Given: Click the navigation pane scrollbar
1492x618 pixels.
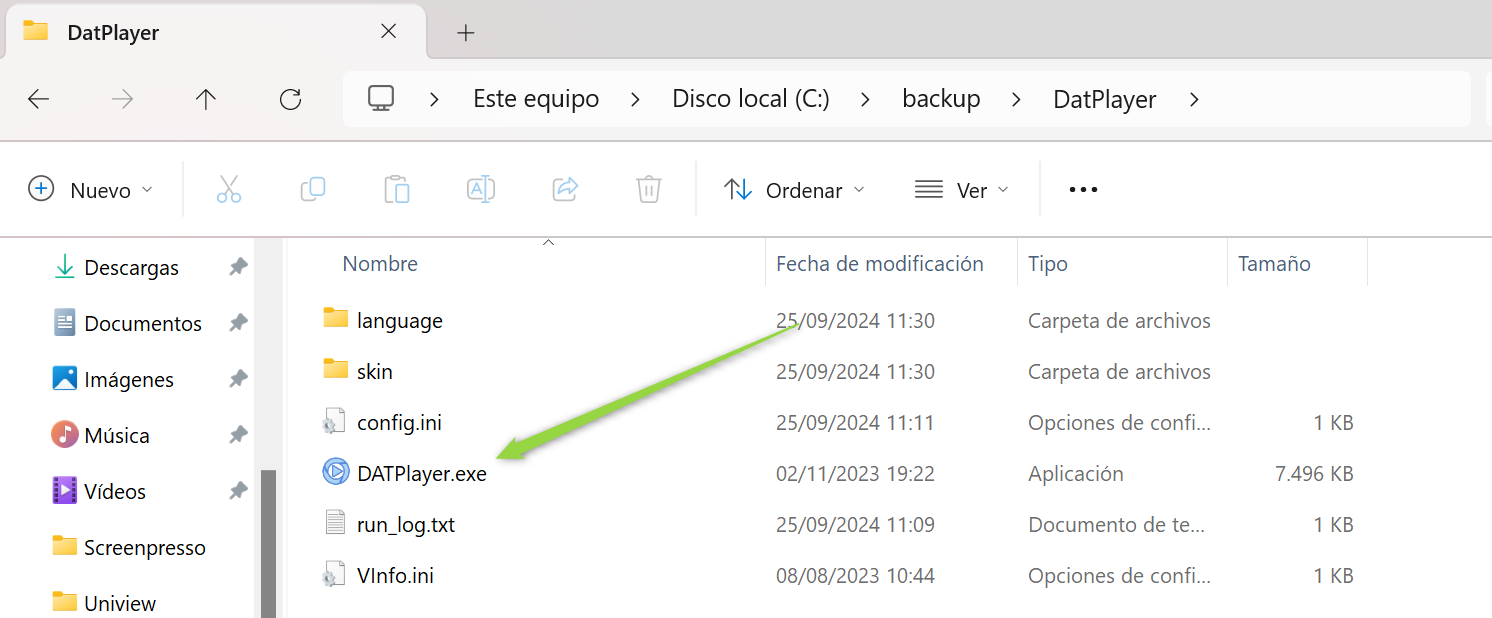Looking at the screenshot, I should point(268,544).
